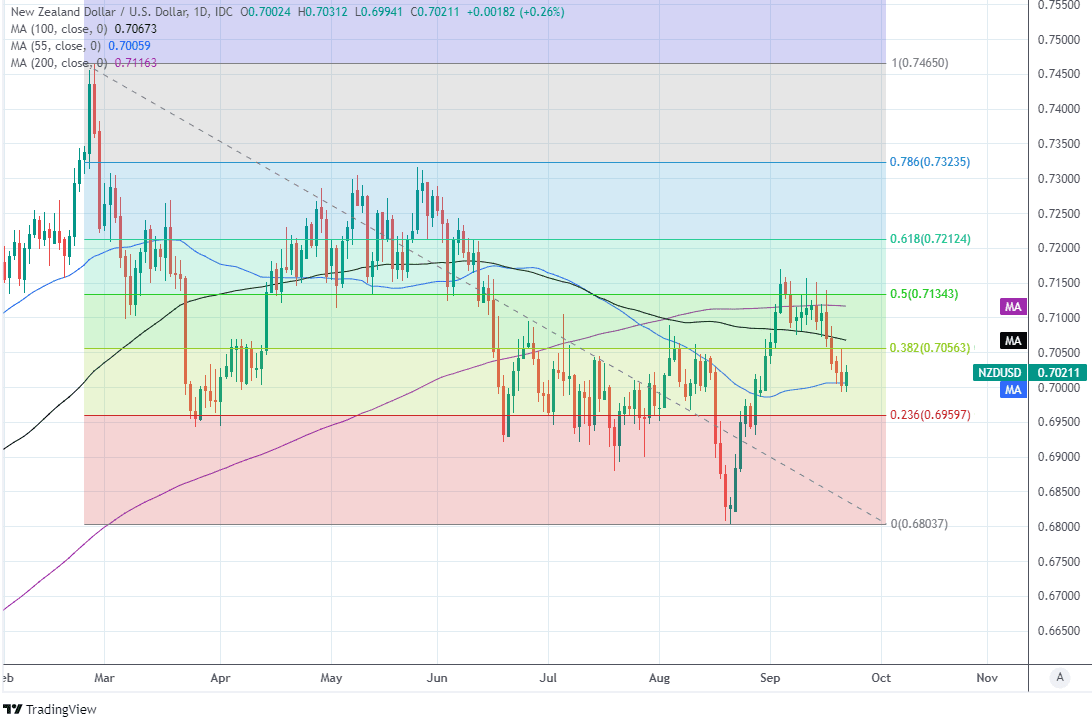Click the green NZDUSD symbol label

point(1001,373)
